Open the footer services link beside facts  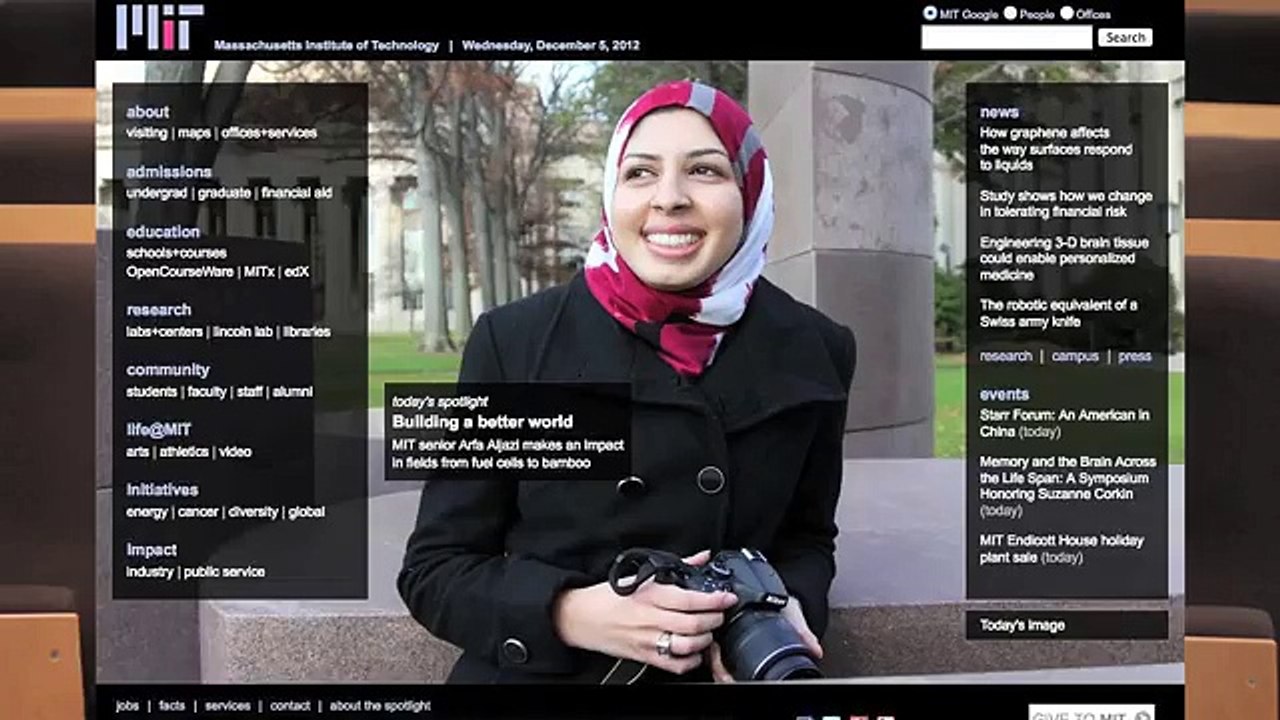coord(228,706)
